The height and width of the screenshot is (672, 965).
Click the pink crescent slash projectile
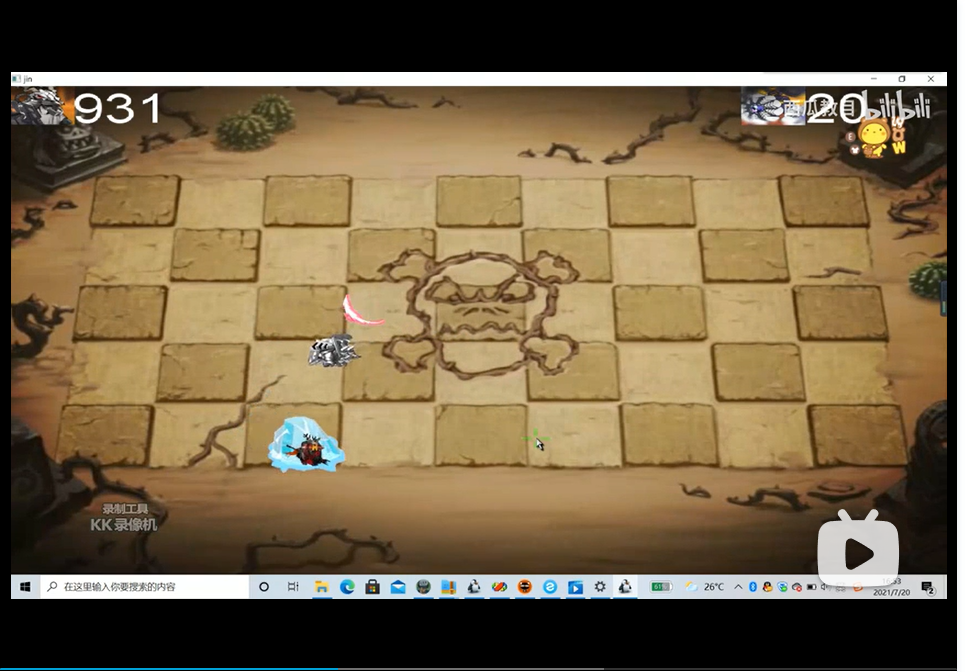[x=361, y=311]
